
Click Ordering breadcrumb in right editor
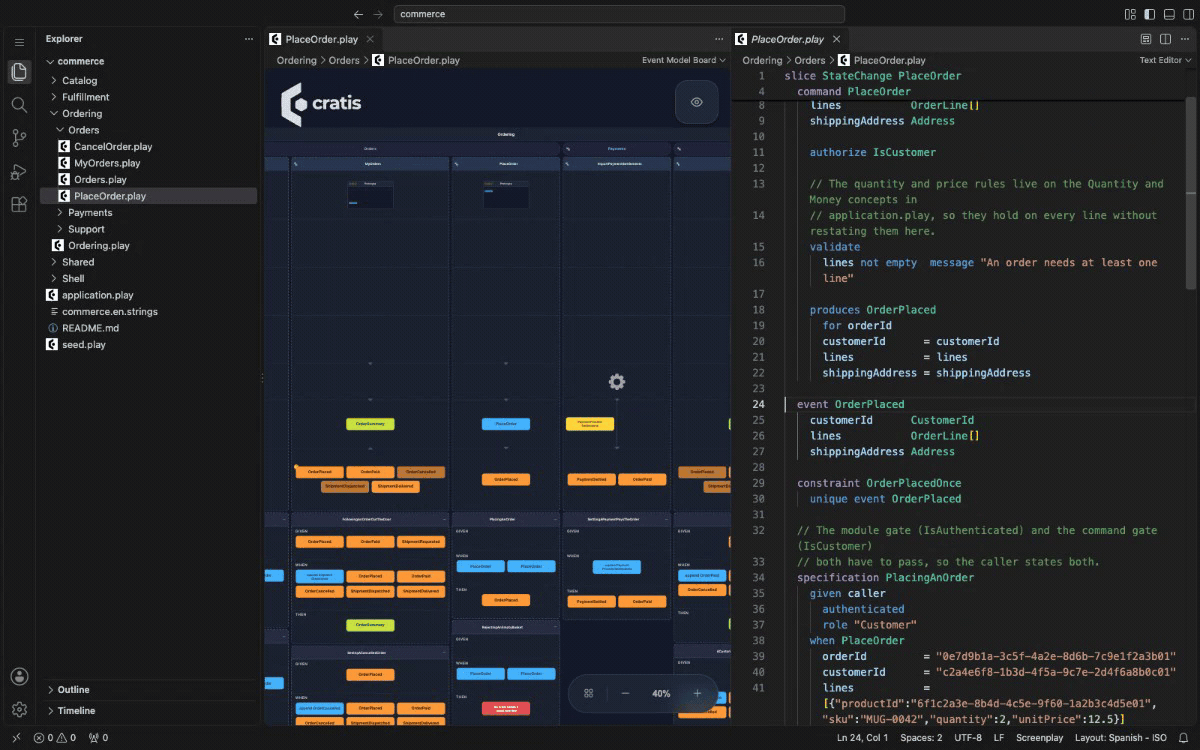point(762,60)
